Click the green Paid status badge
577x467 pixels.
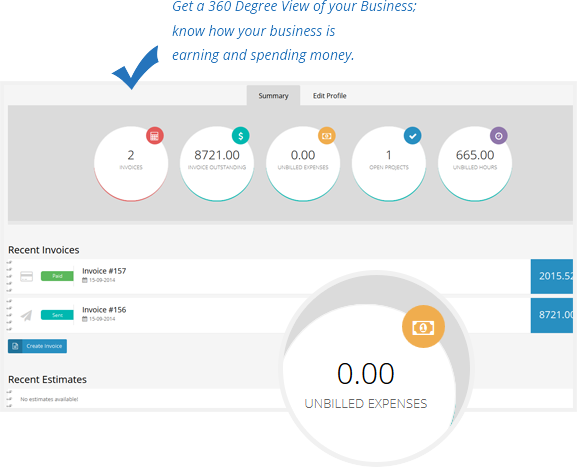pos(57,276)
